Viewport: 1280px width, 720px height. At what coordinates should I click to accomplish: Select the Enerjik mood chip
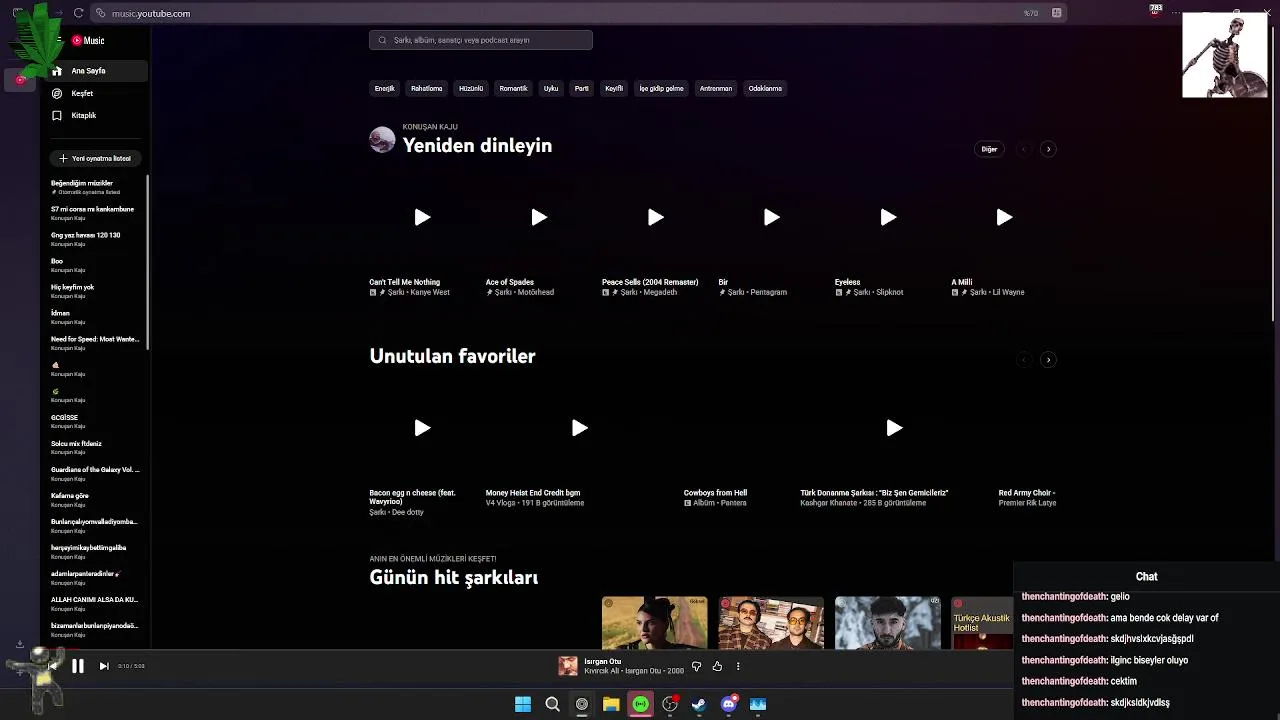(x=384, y=88)
